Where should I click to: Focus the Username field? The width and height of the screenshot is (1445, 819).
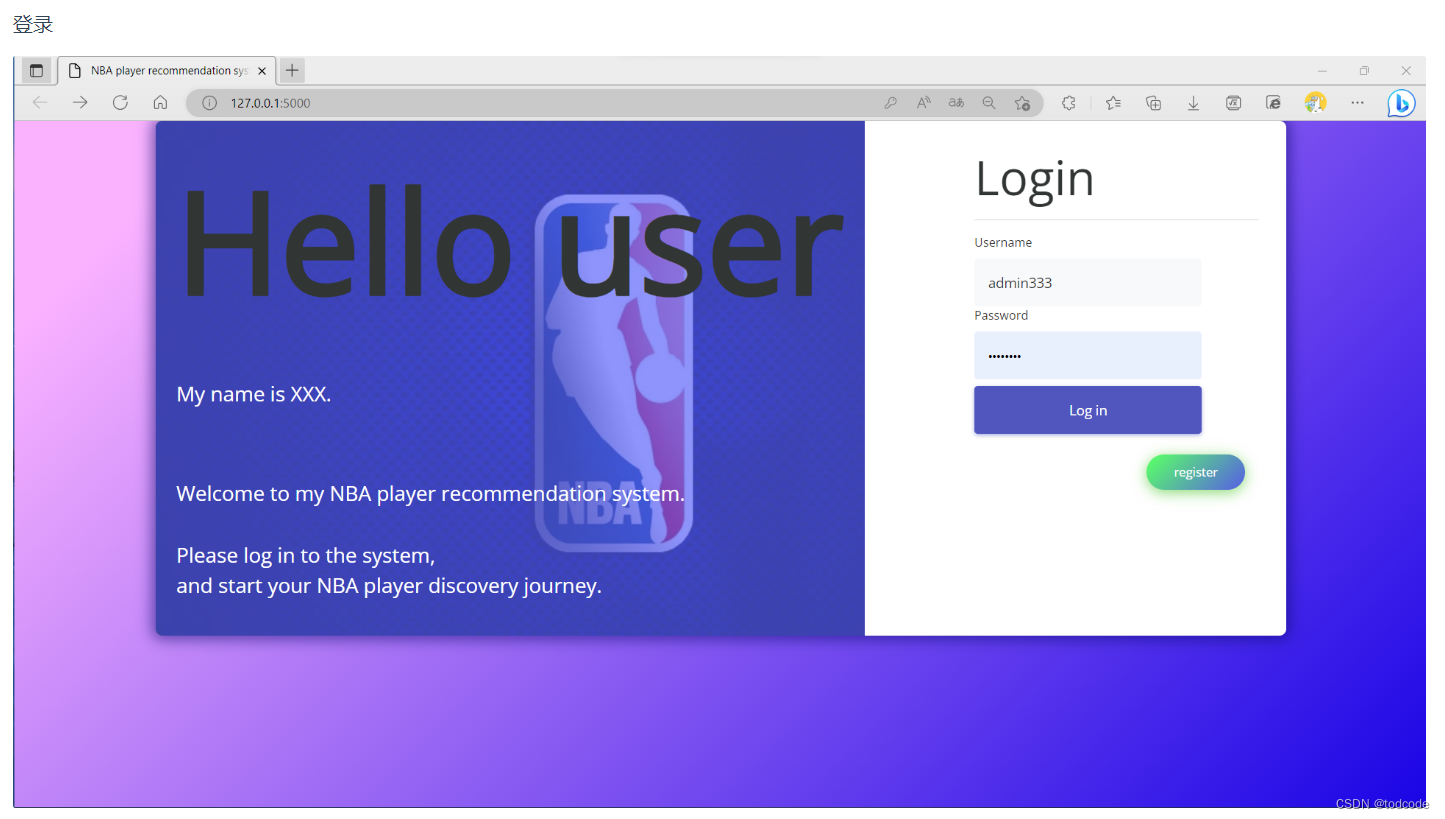(1087, 283)
